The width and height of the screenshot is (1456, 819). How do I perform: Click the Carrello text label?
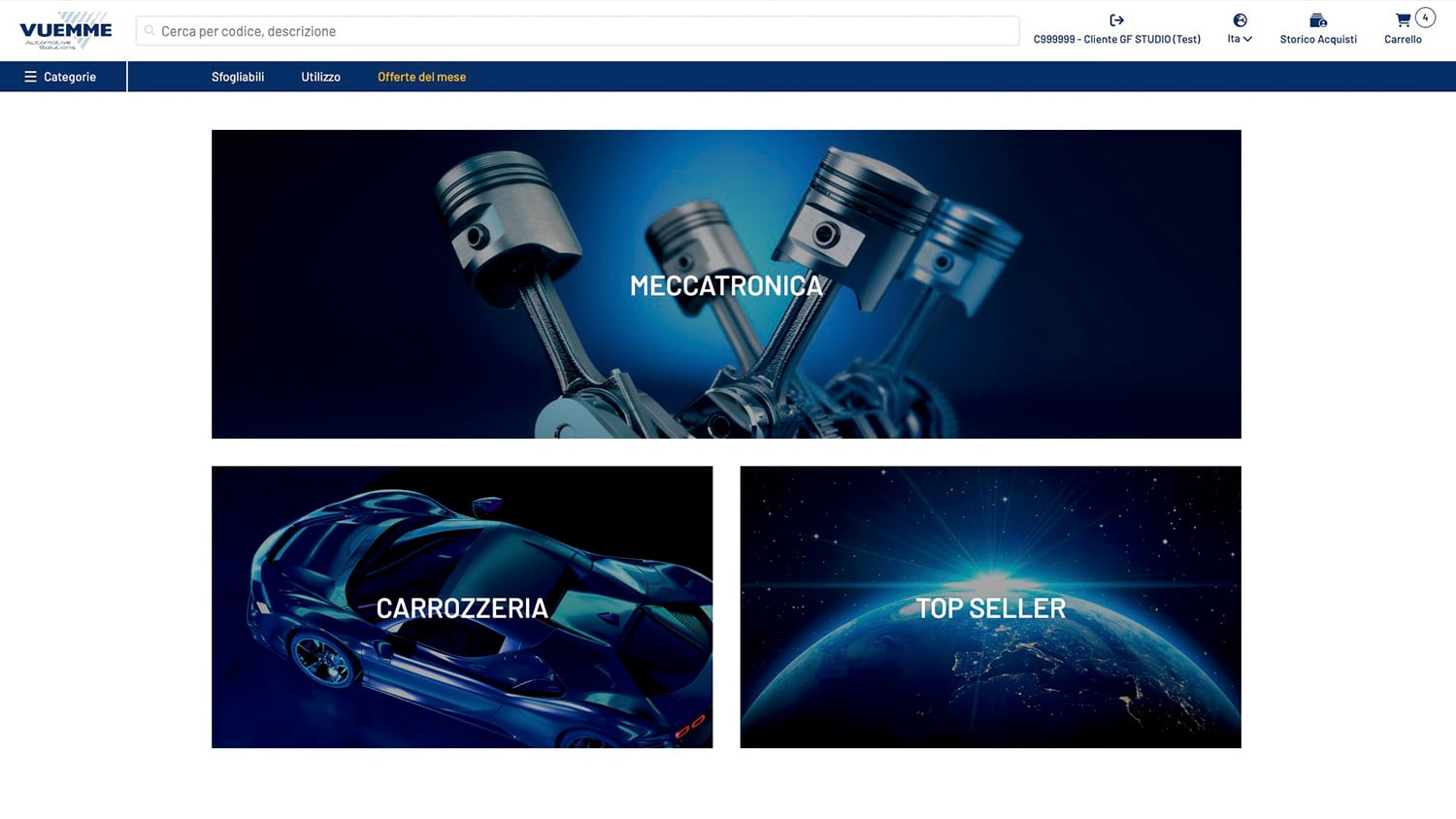point(1403,40)
